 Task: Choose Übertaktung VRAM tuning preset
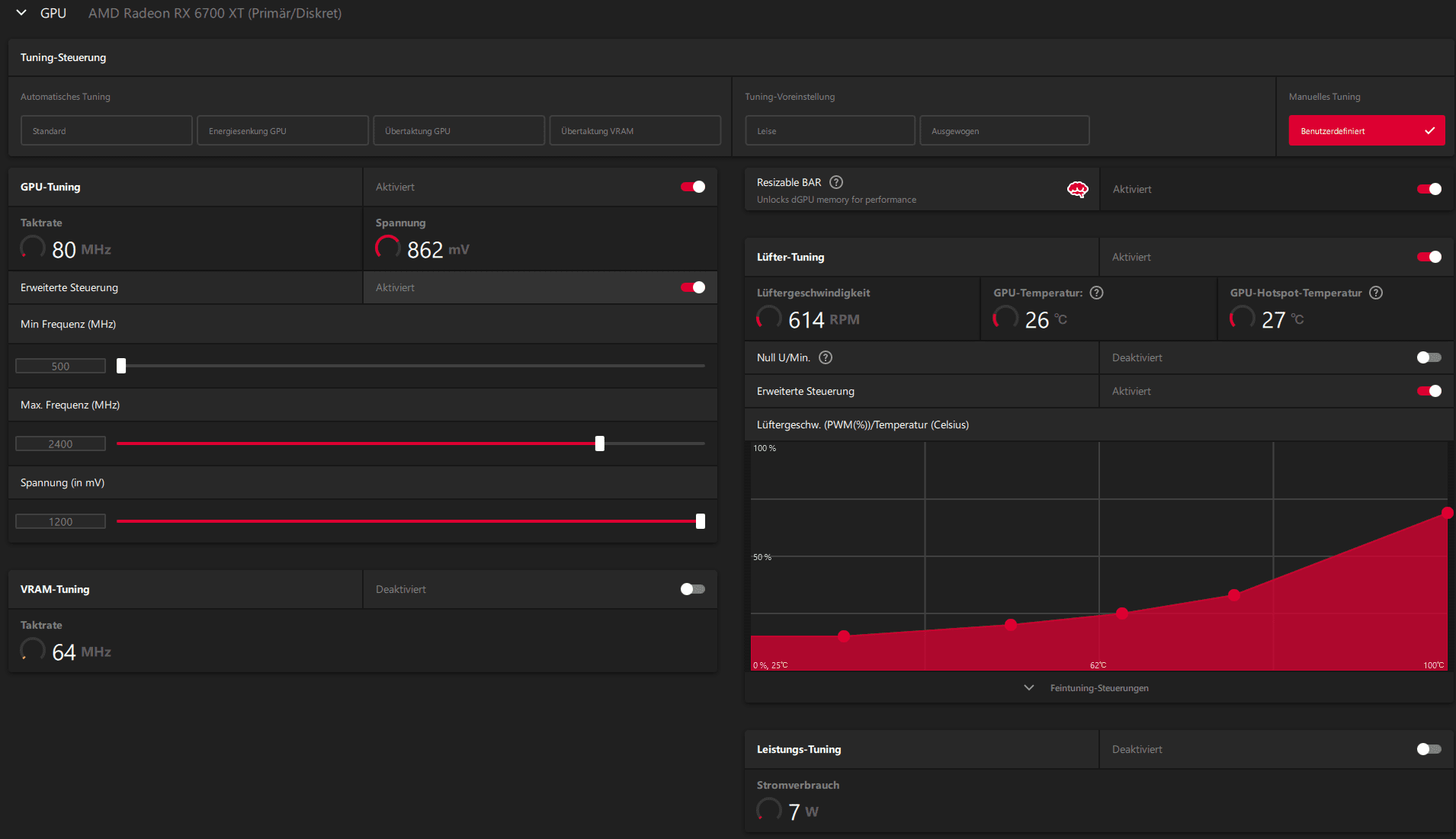point(635,131)
